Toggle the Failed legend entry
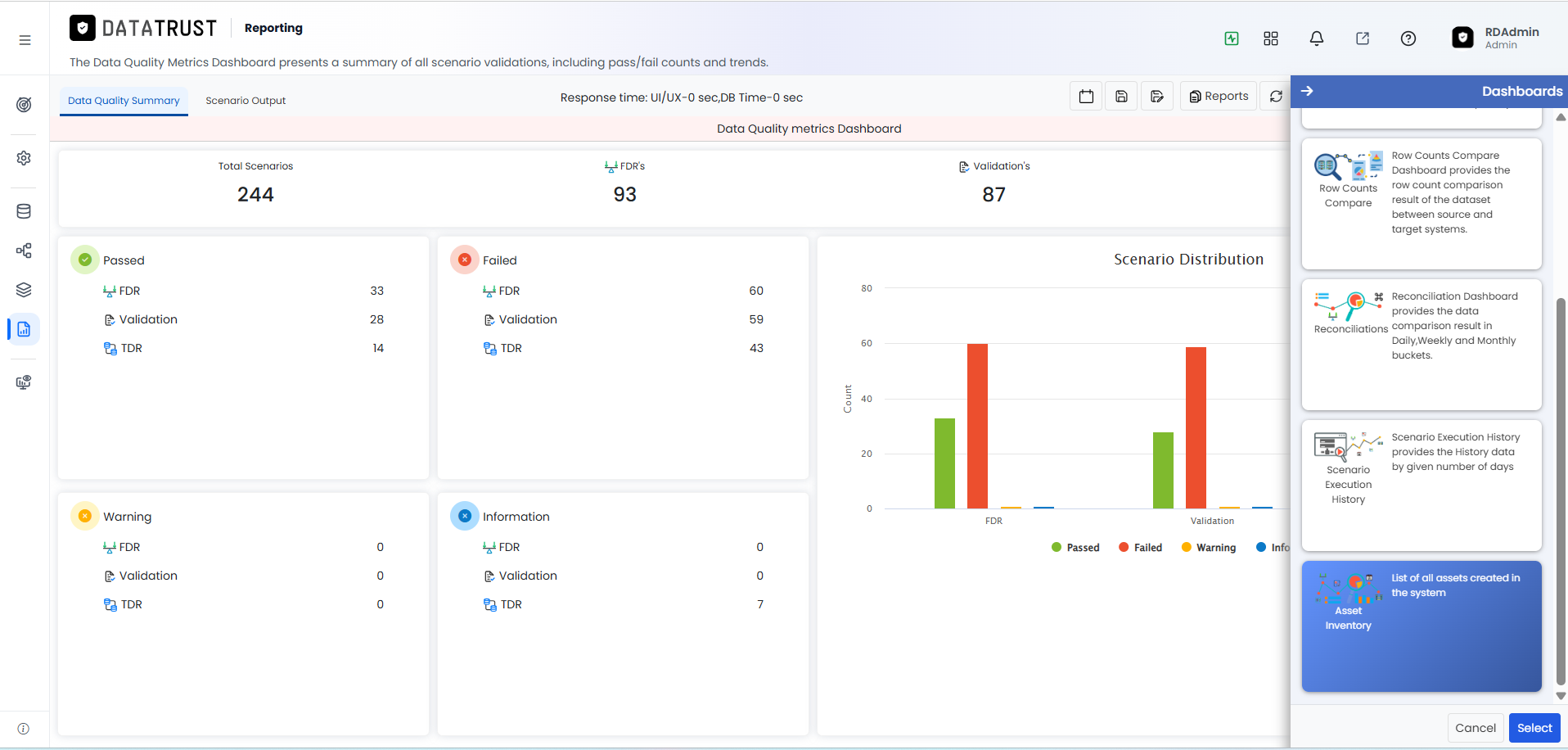The image size is (1568, 750). [x=1140, y=548]
